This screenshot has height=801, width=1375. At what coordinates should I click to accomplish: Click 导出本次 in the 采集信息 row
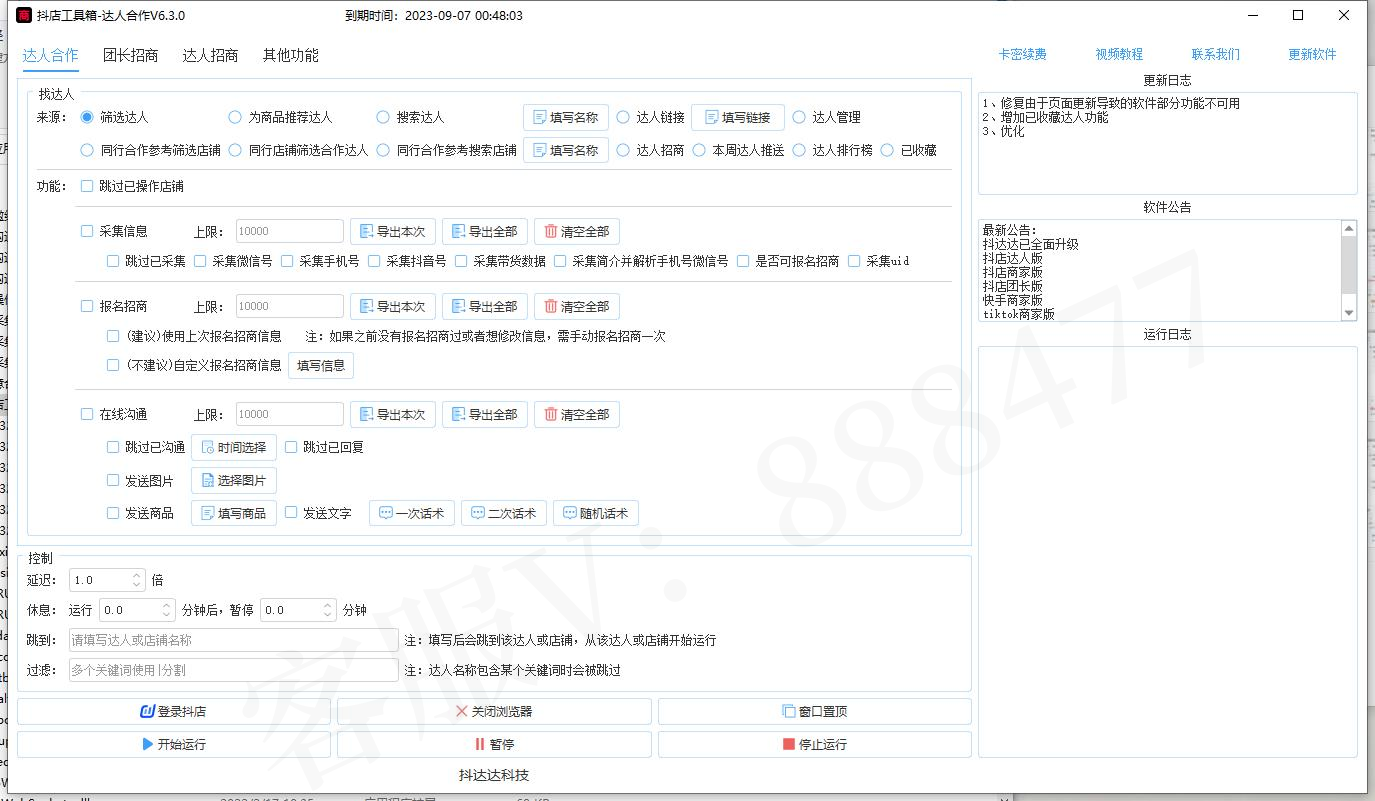tap(392, 231)
